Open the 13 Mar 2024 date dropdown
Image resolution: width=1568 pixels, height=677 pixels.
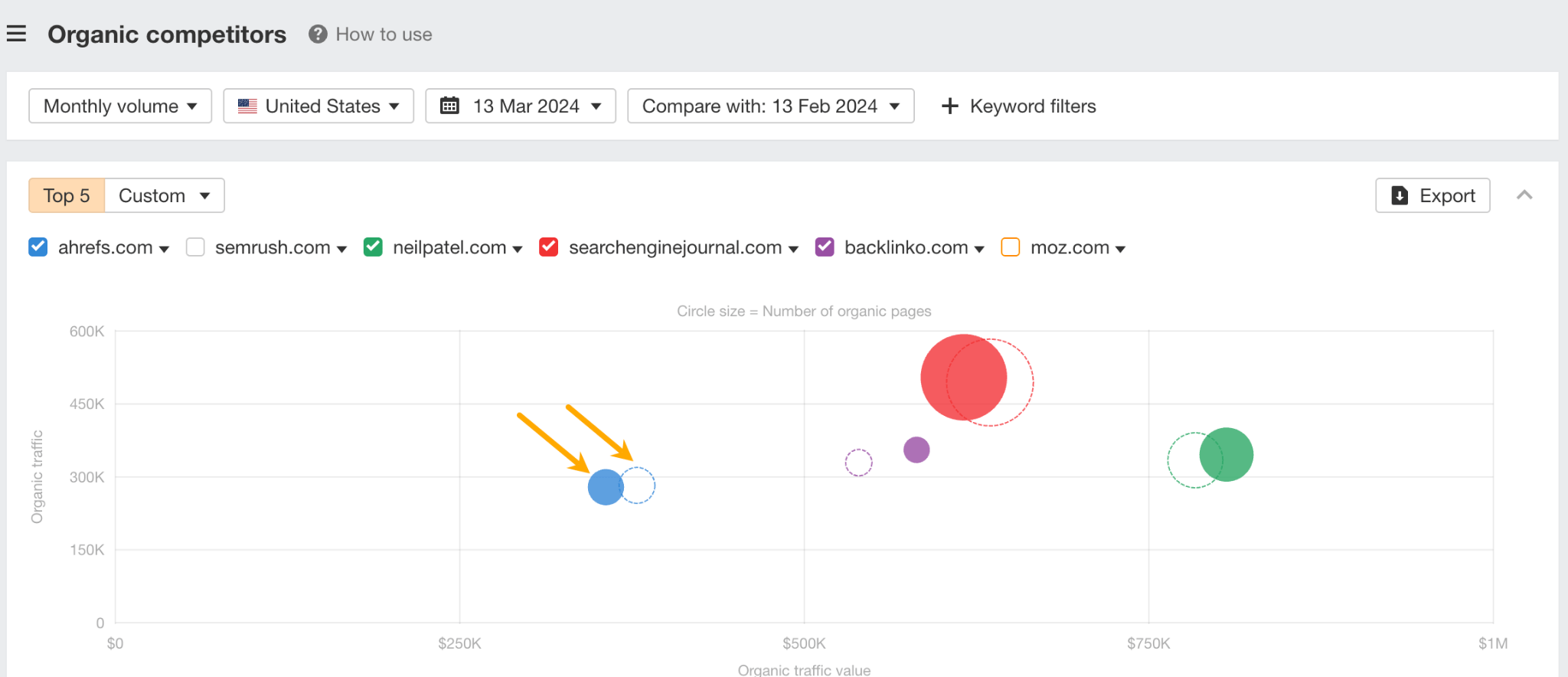(521, 106)
